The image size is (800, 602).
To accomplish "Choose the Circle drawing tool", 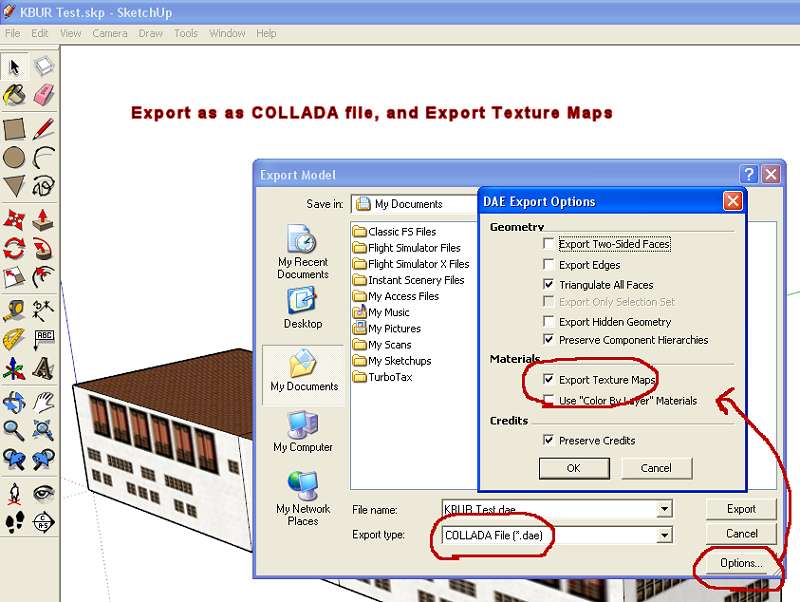I will point(14,158).
